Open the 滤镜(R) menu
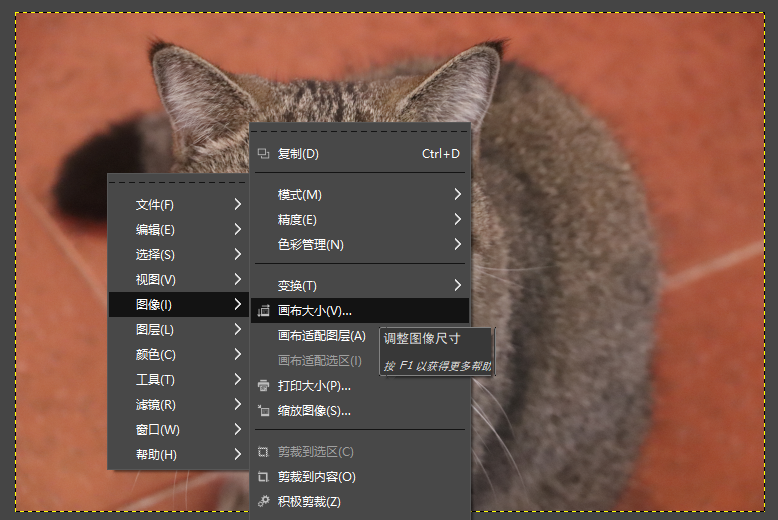 click(x=155, y=405)
